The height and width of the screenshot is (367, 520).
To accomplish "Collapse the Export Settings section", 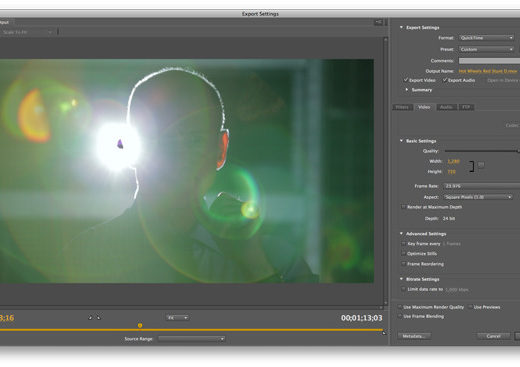I will click(x=401, y=27).
